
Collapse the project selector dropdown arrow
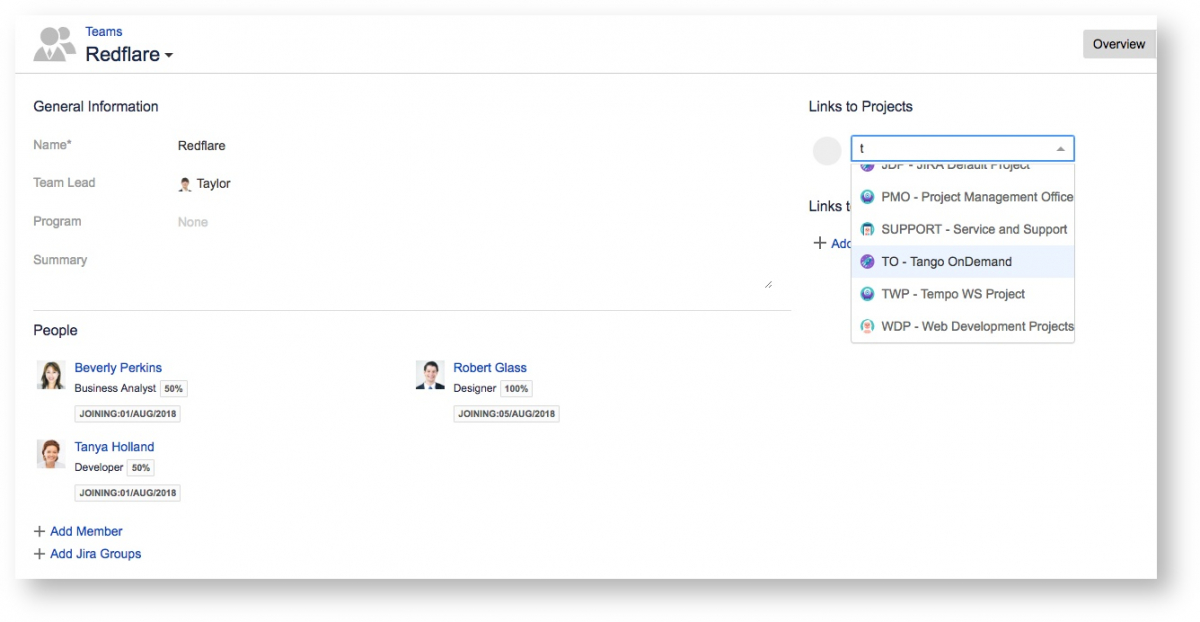point(1060,149)
